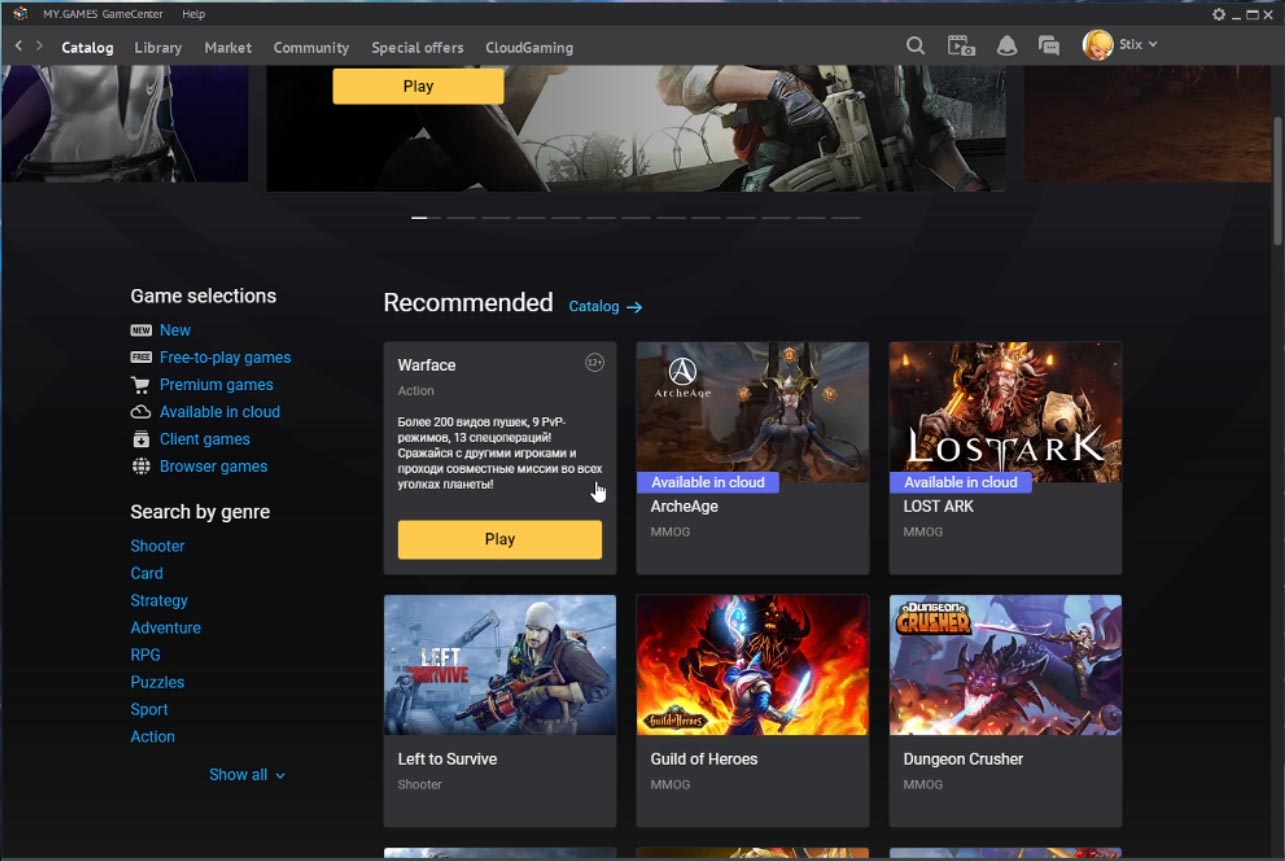Click the Dungeon Crusher title text
1285x861 pixels.
tap(963, 759)
